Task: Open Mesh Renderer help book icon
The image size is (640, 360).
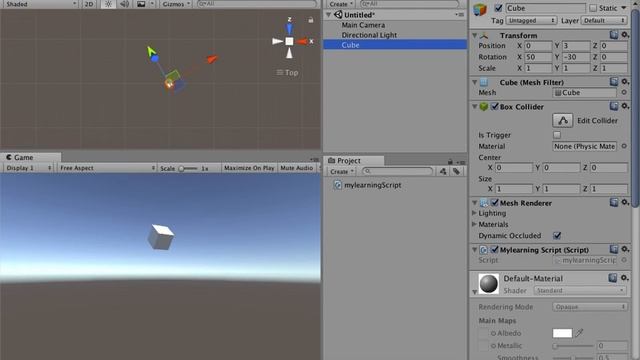Action: point(614,202)
